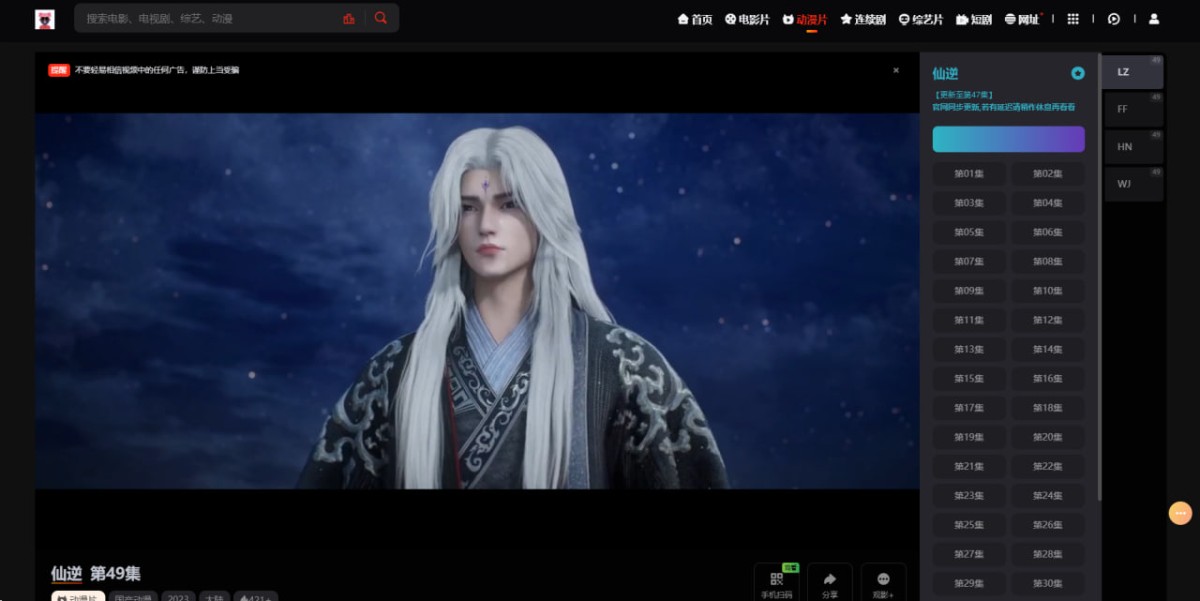The height and width of the screenshot is (601, 1200).
Task: Open the user account icon
Action: (x=1154, y=19)
